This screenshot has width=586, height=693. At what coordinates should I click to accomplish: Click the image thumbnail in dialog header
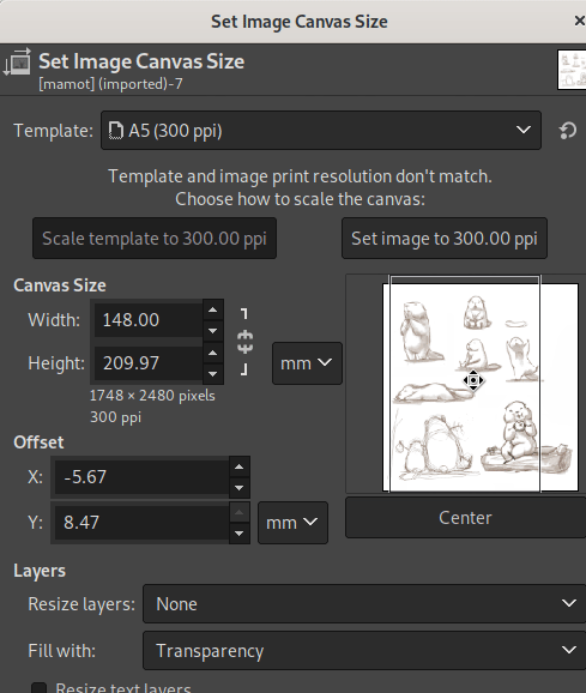tap(571, 70)
